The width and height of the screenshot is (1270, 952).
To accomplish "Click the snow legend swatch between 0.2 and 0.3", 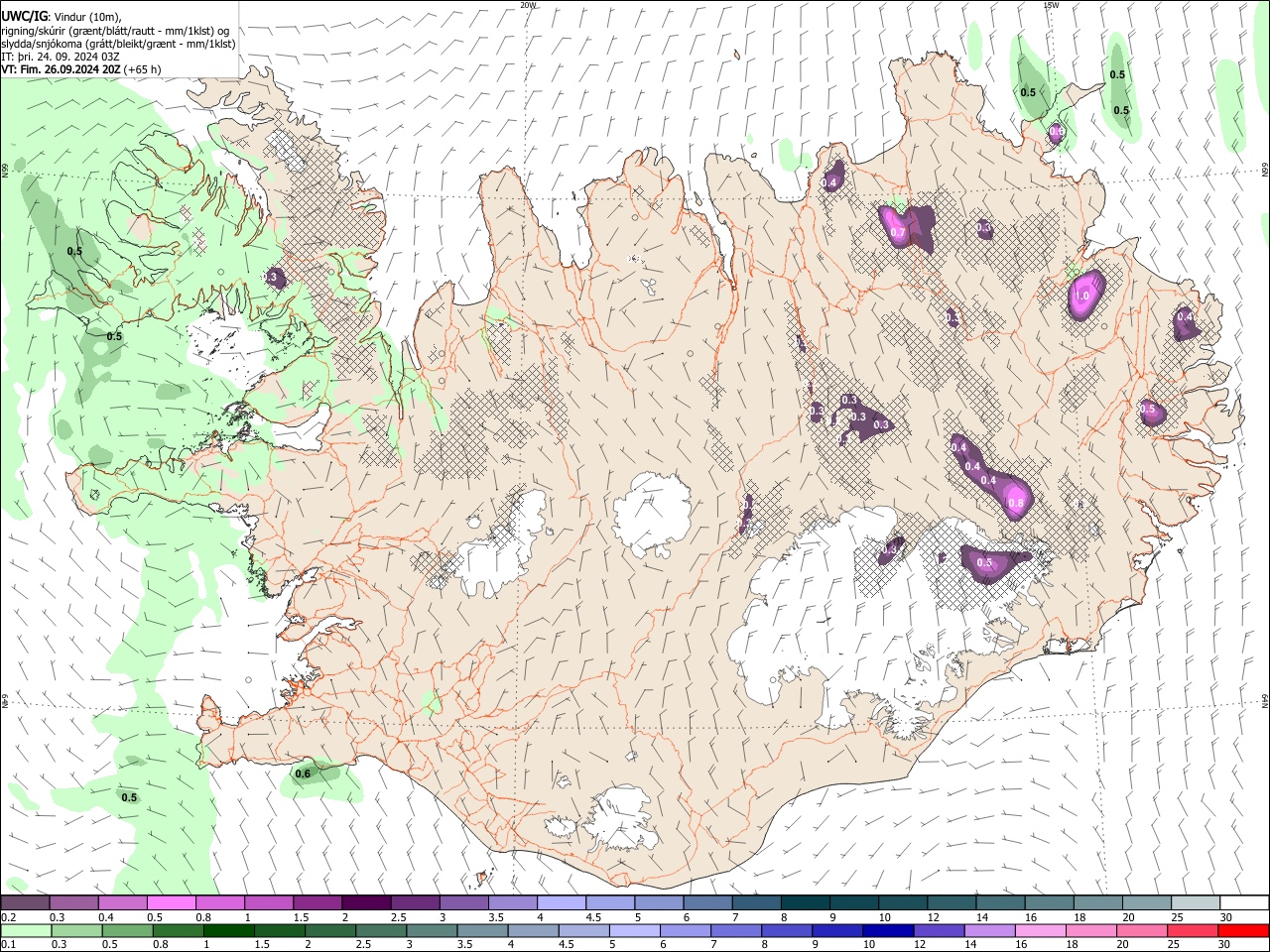I will 26,902.
